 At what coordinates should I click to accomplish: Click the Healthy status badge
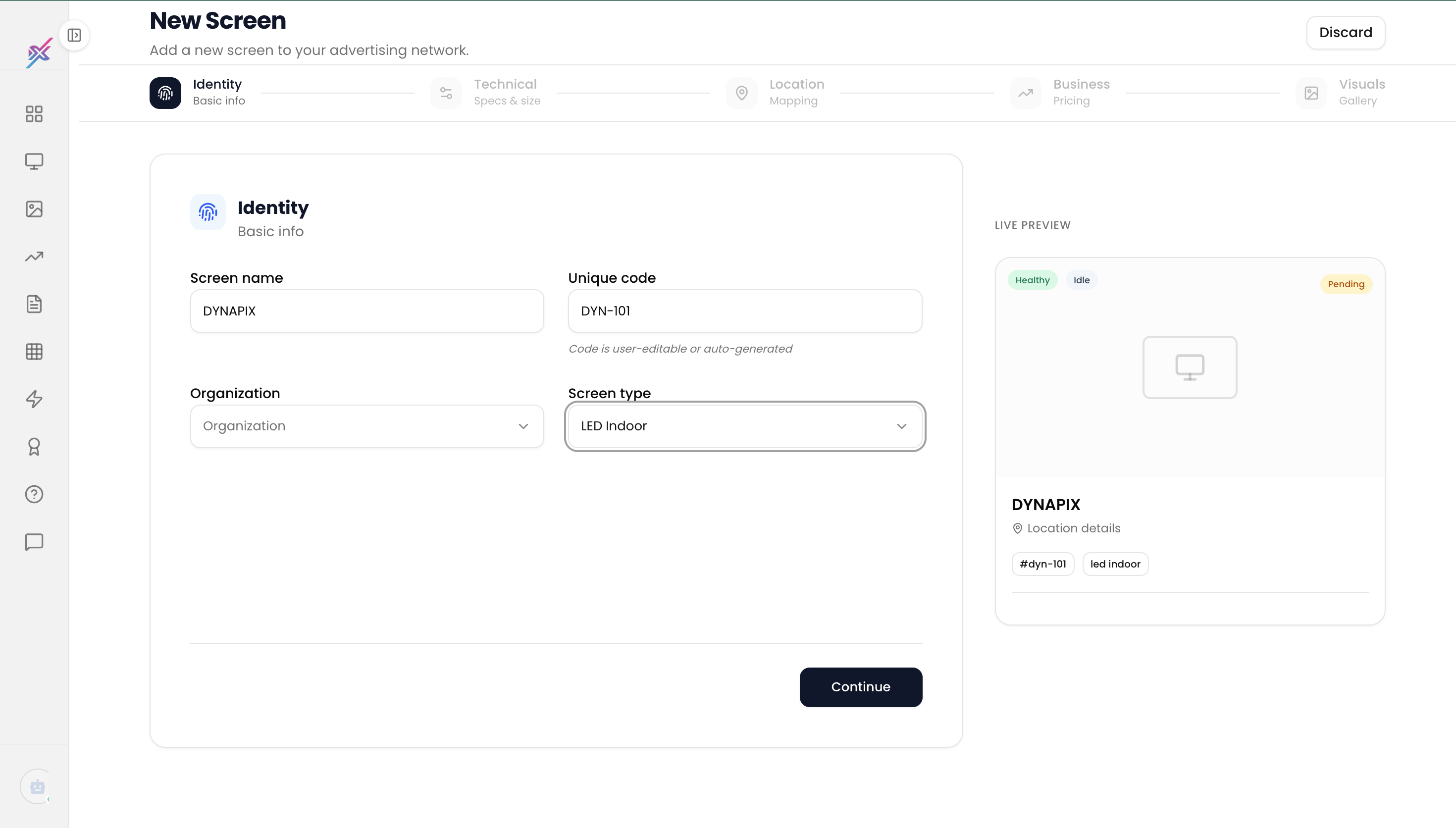coord(1033,280)
